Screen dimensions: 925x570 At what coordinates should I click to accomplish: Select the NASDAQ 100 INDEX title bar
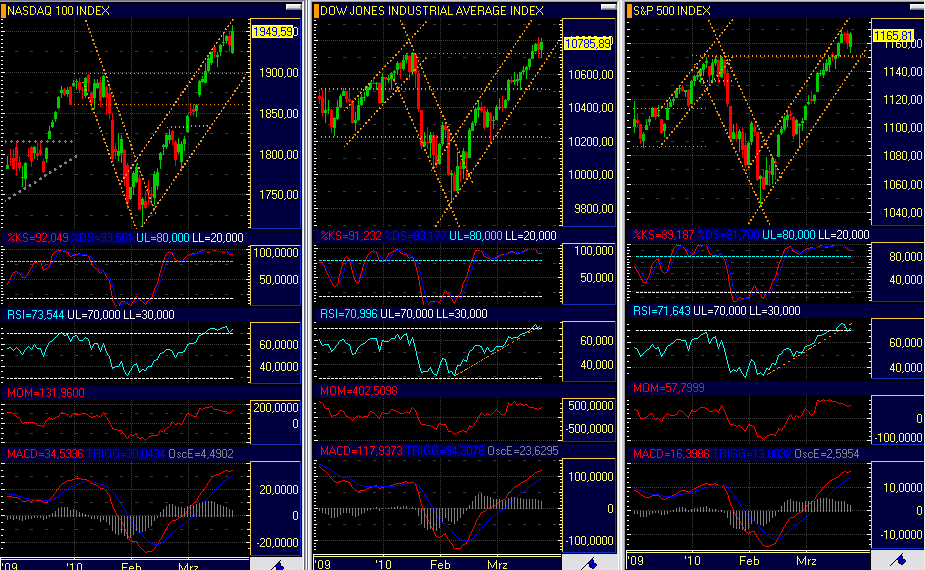click(x=151, y=11)
